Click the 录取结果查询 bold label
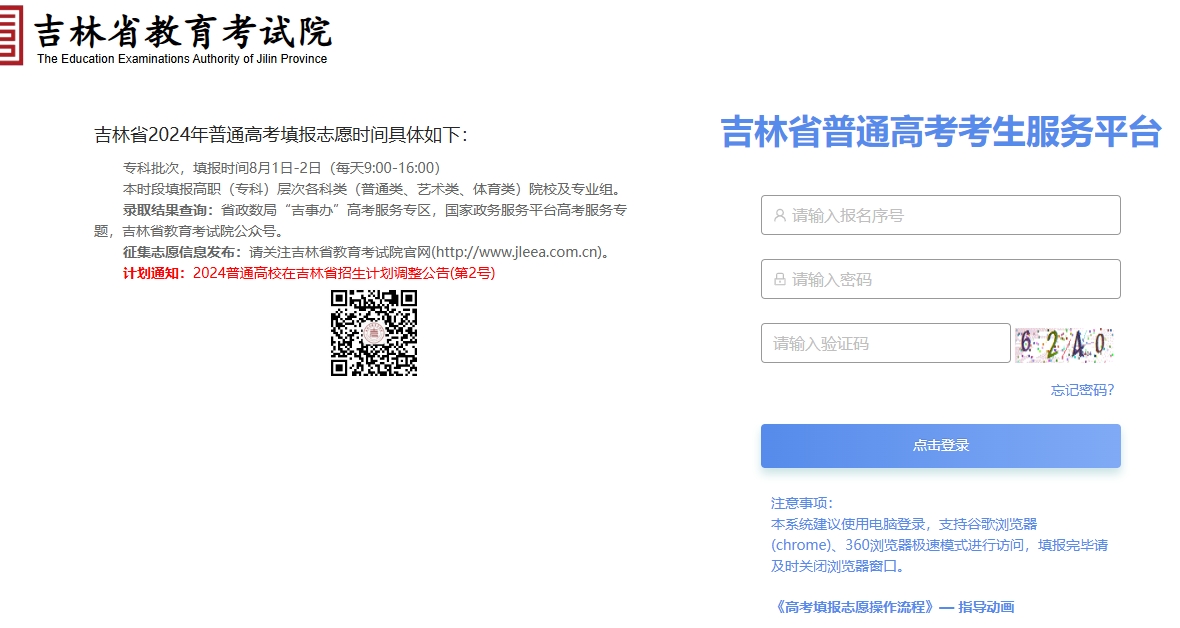This screenshot has width=1180, height=628. coord(168,210)
